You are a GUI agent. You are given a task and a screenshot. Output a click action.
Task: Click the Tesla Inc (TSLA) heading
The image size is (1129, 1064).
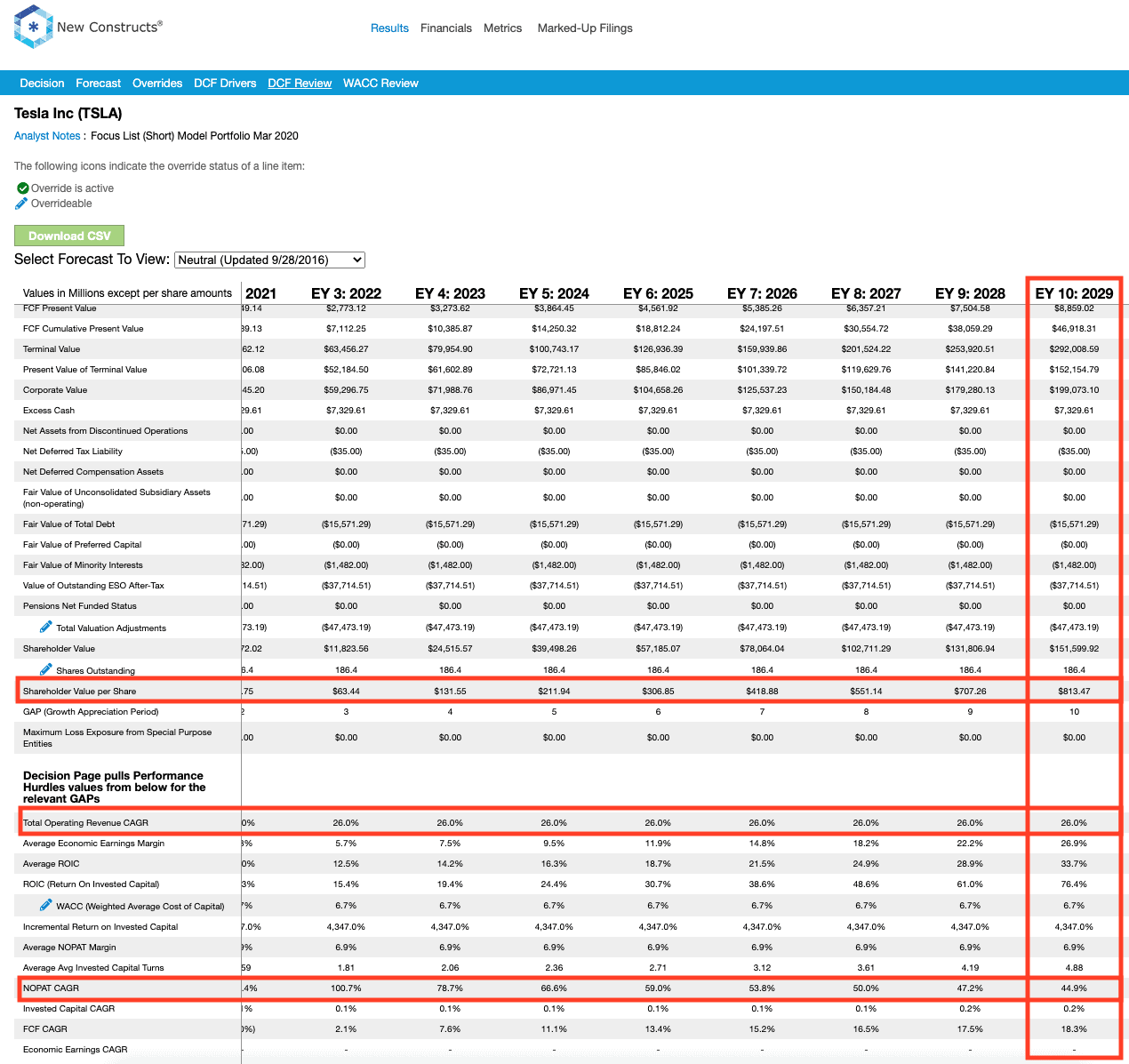tap(68, 114)
